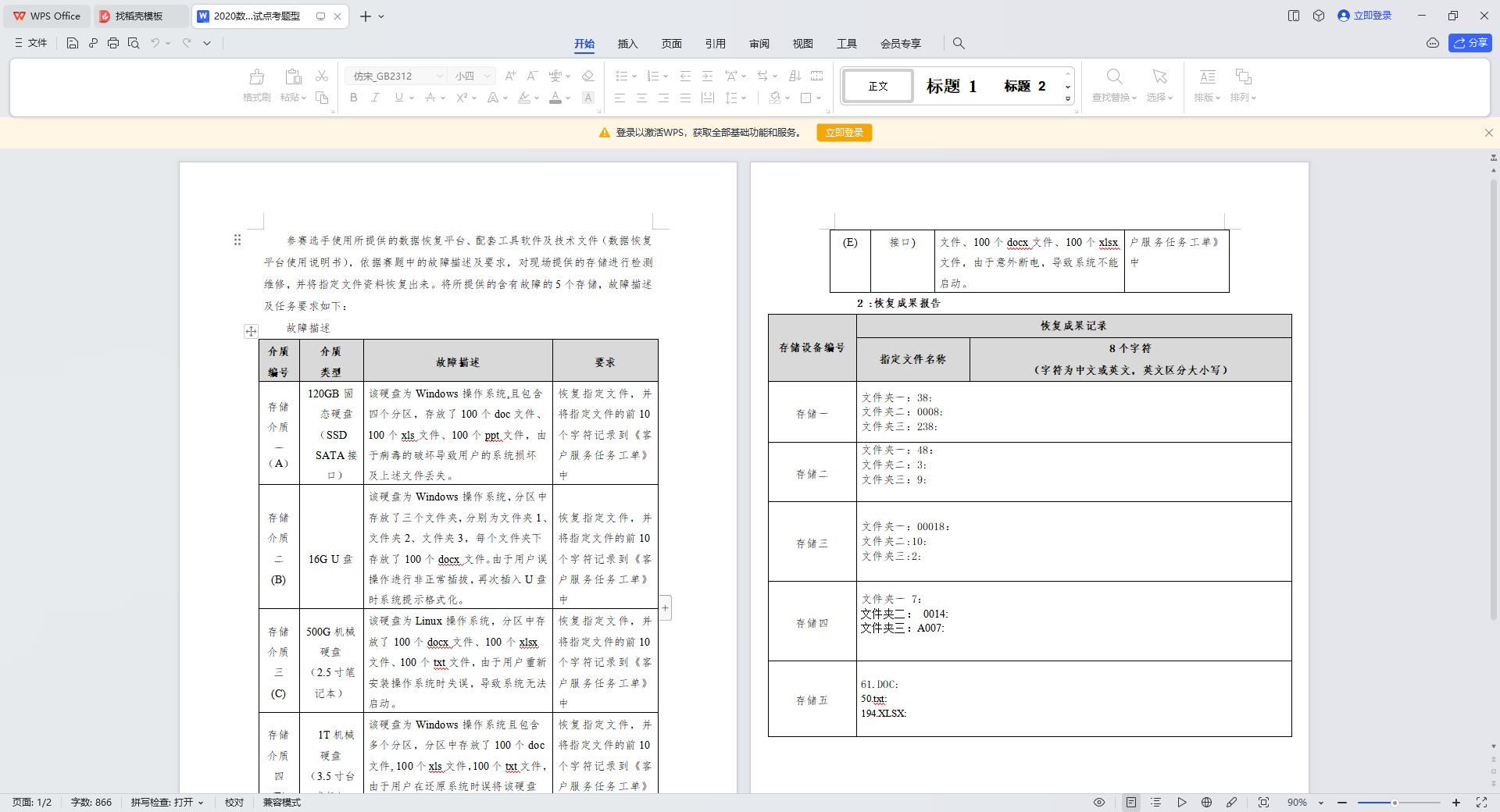Screen dimensions: 1500x812
Task: Click the blue 分享 share button
Action: point(1470,43)
